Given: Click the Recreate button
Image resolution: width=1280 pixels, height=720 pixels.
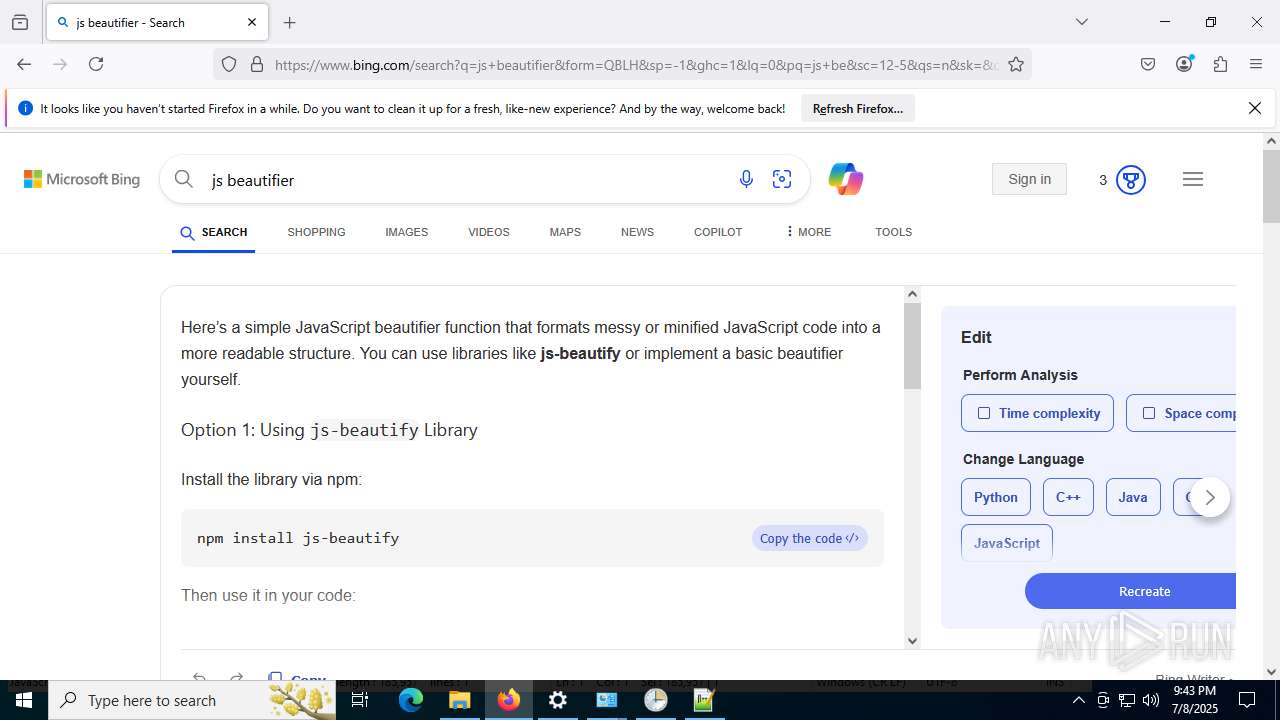Looking at the screenshot, I should click(1131, 591).
